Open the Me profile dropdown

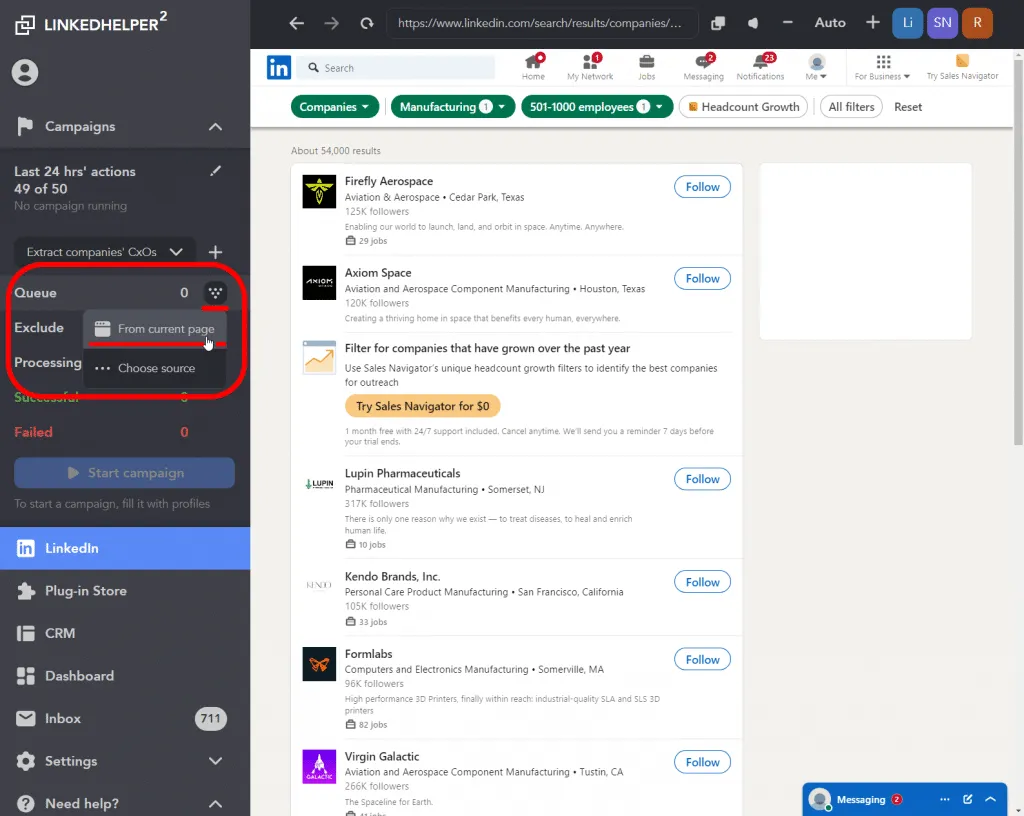[816, 67]
